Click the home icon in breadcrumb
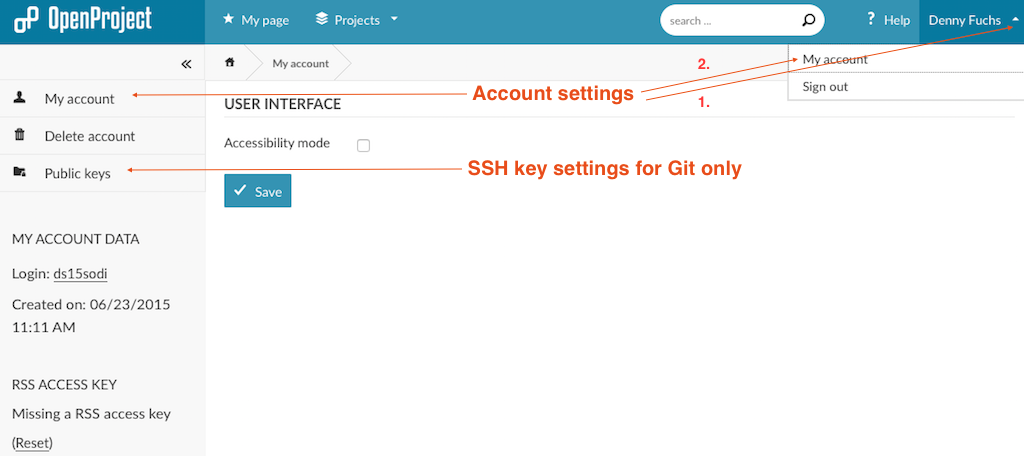The height and width of the screenshot is (456, 1024). [230, 63]
